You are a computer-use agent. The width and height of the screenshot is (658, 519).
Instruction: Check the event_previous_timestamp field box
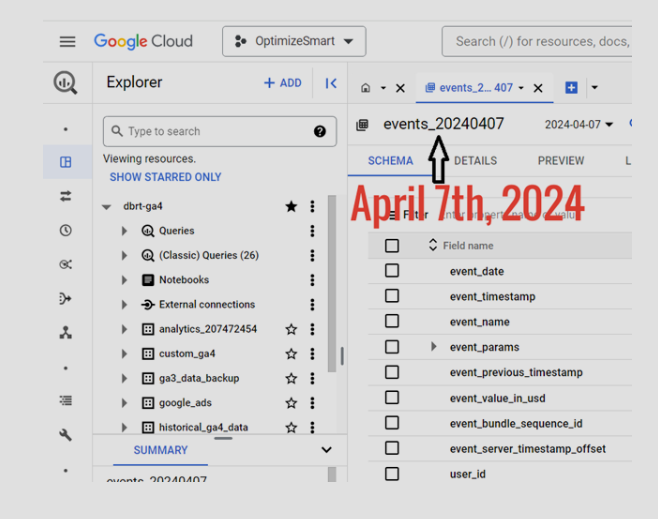392,372
